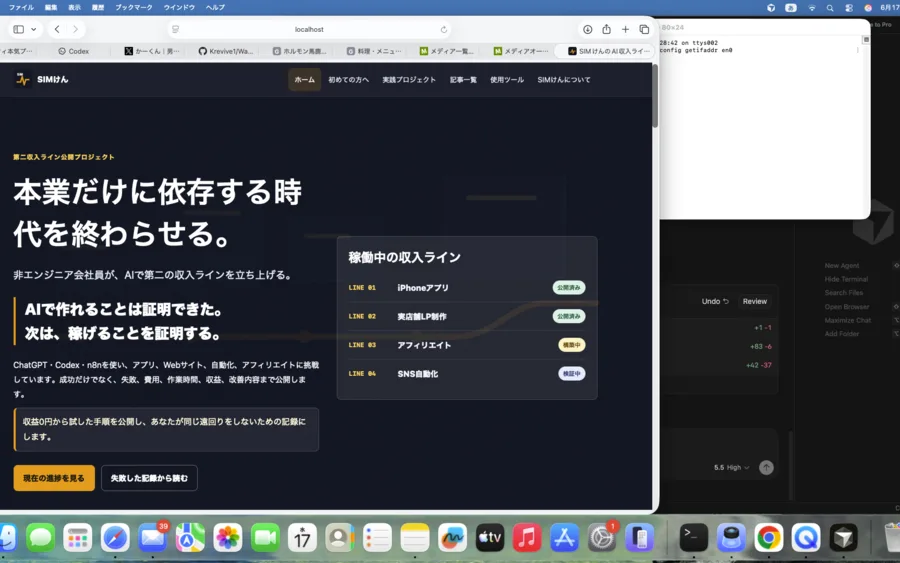The height and width of the screenshot is (563, 900).
Task: Open the 5.5 High model dropdown
Action: 731,468
